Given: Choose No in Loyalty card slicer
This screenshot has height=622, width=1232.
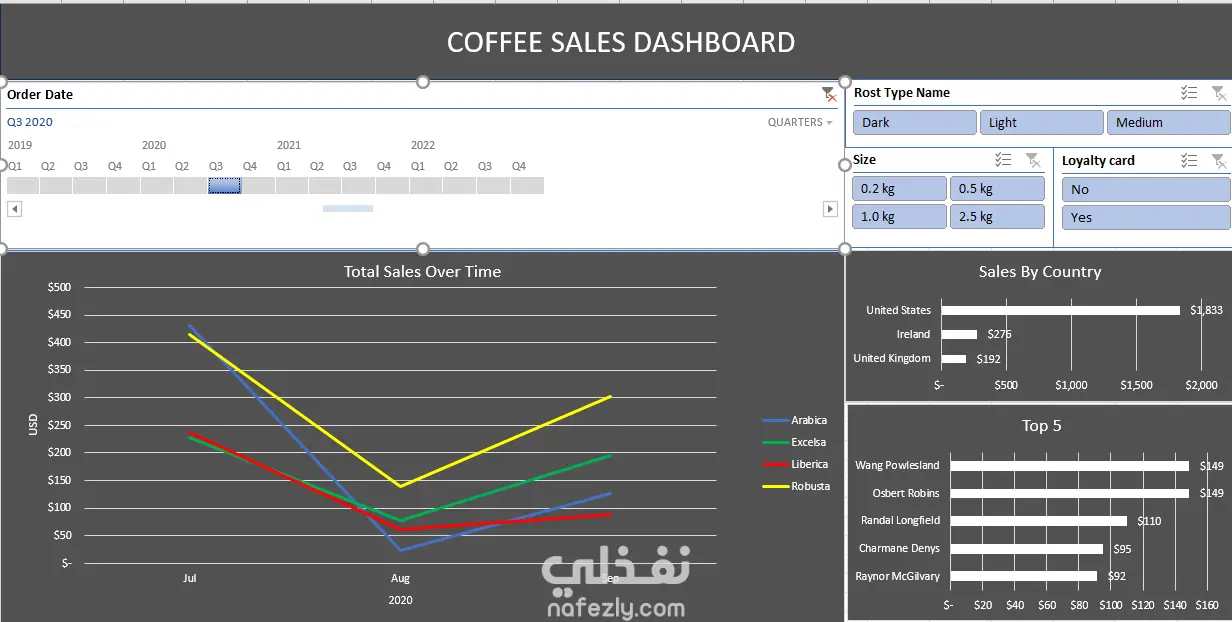Looking at the screenshot, I should [x=1146, y=189].
